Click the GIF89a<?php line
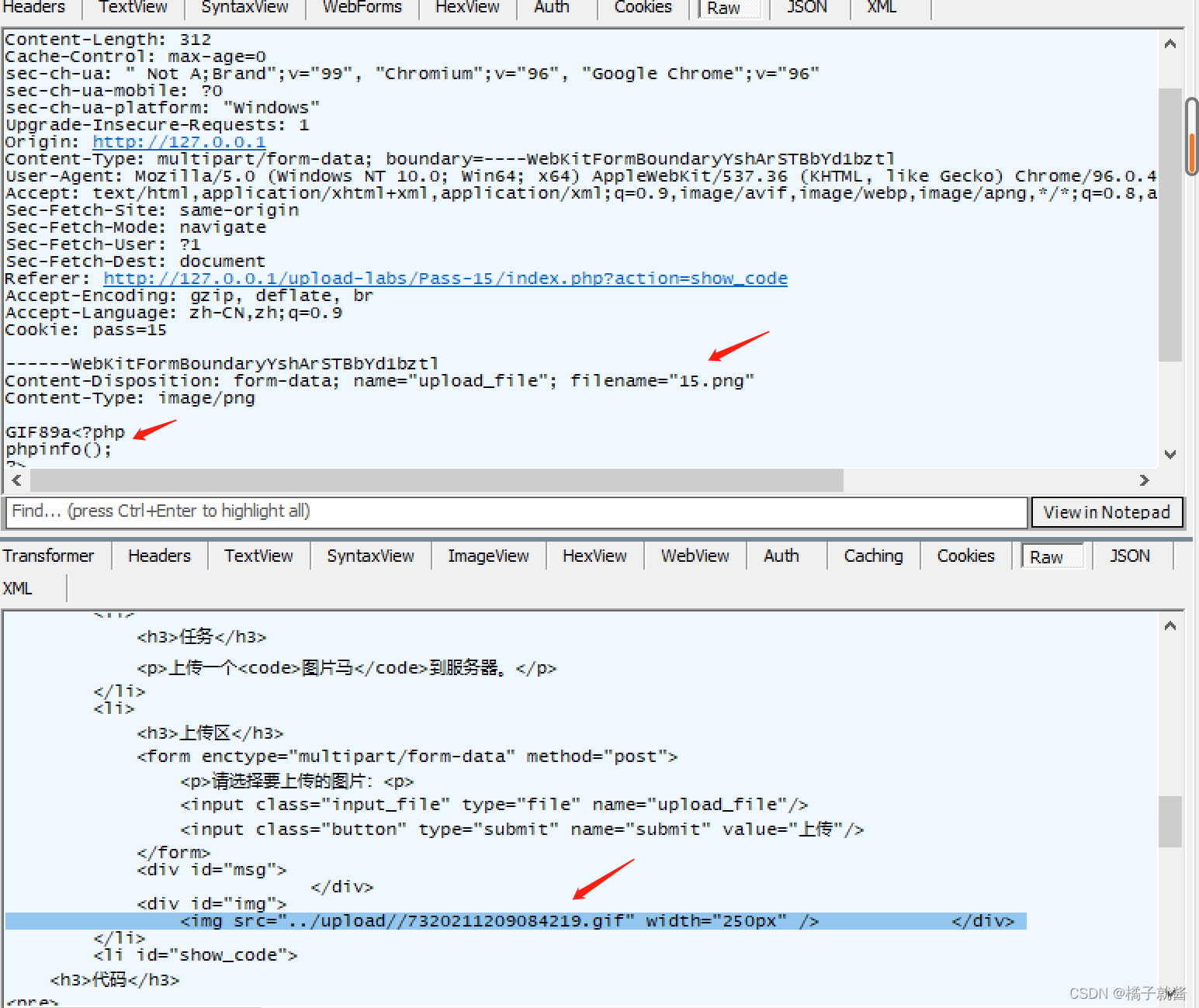This screenshot has height=1008, width=1199. tap(65, 432)
